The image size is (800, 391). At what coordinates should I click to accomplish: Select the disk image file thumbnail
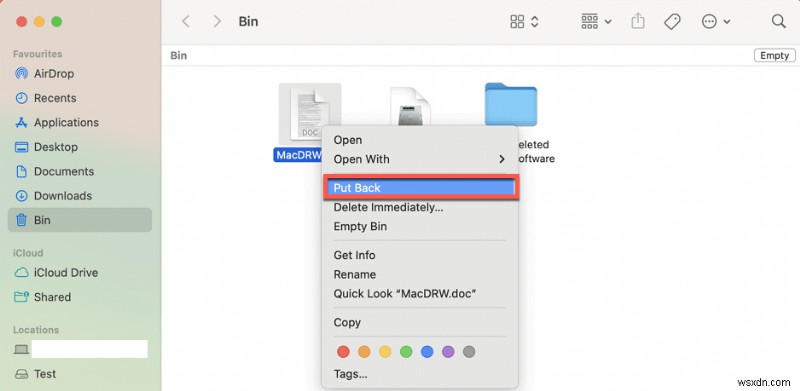click(410, 106)
